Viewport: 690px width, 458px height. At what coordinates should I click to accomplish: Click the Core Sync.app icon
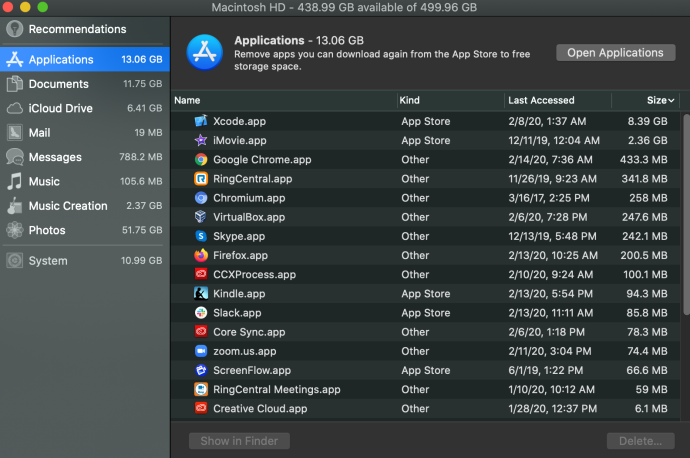coord(201,332)
